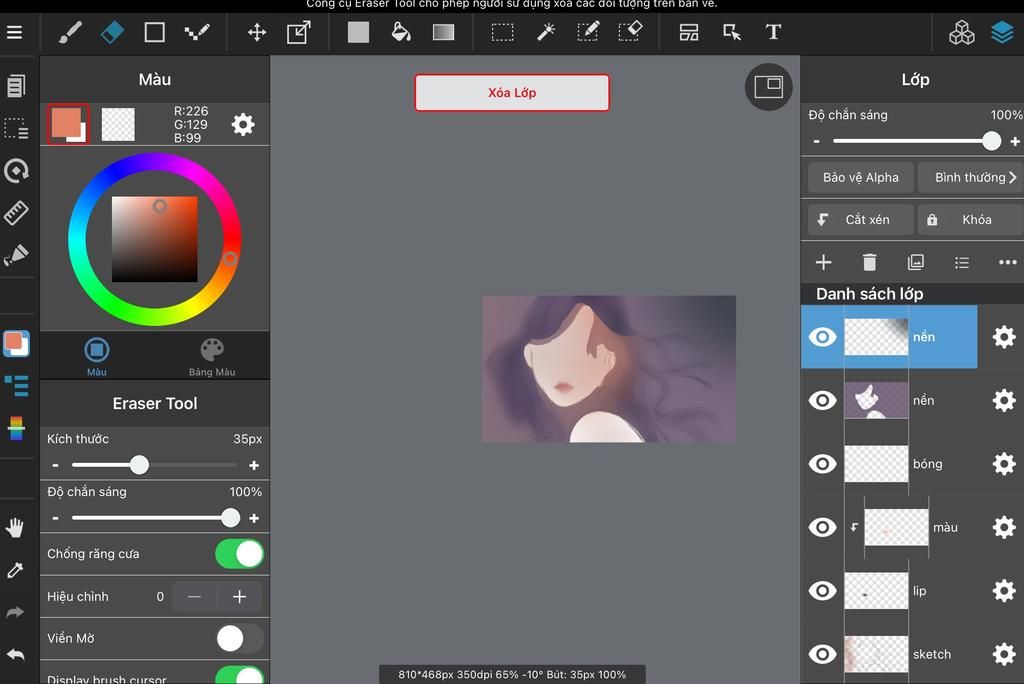Select the Brush tool
The height and width of the screenshot is (684, 1024).
point(70,32)
